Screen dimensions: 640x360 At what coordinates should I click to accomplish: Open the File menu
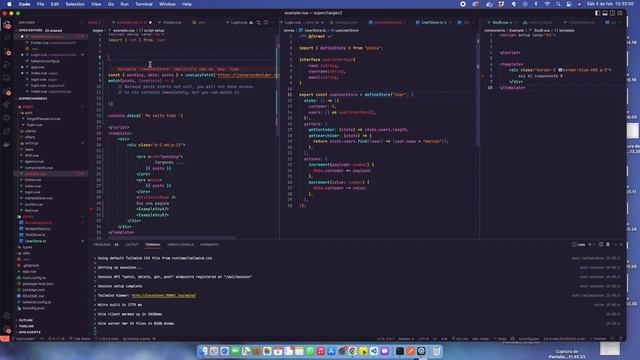click(40, 4)
